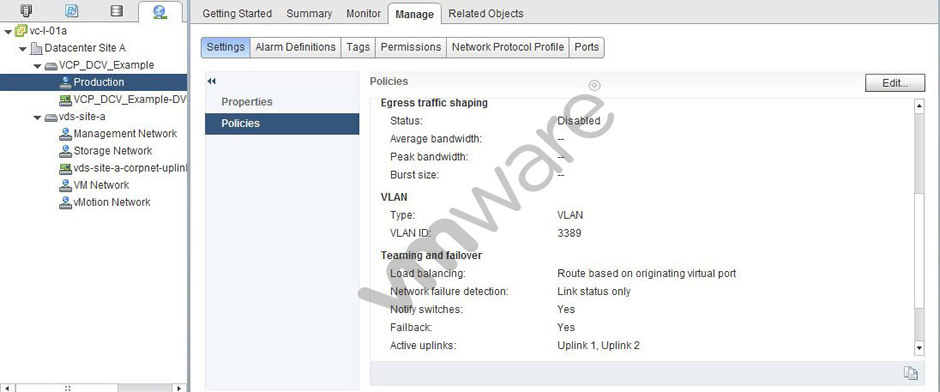Screen dimensions: 940x392
Task: Open the Networking navigator icon
Action: click(x=160, y=11)
